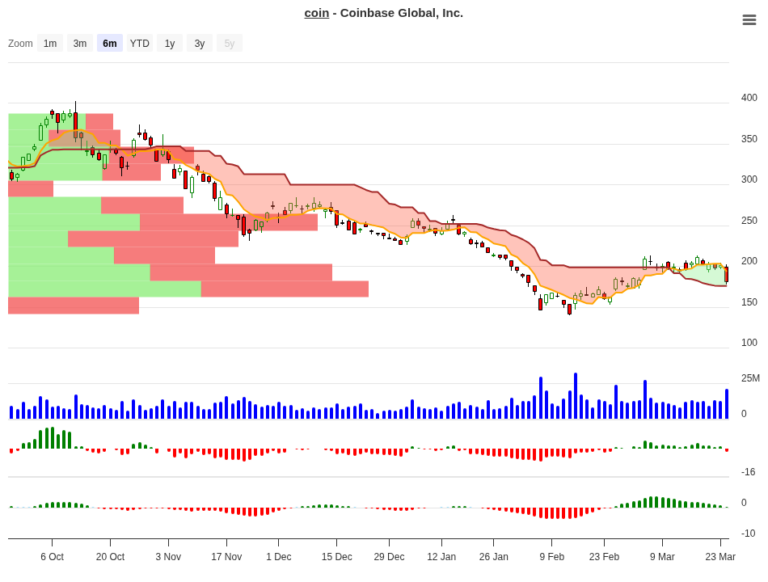Viewport: 768px width, 582px height.
Task: Open the chart context hamburger menu
Action: 749,20
